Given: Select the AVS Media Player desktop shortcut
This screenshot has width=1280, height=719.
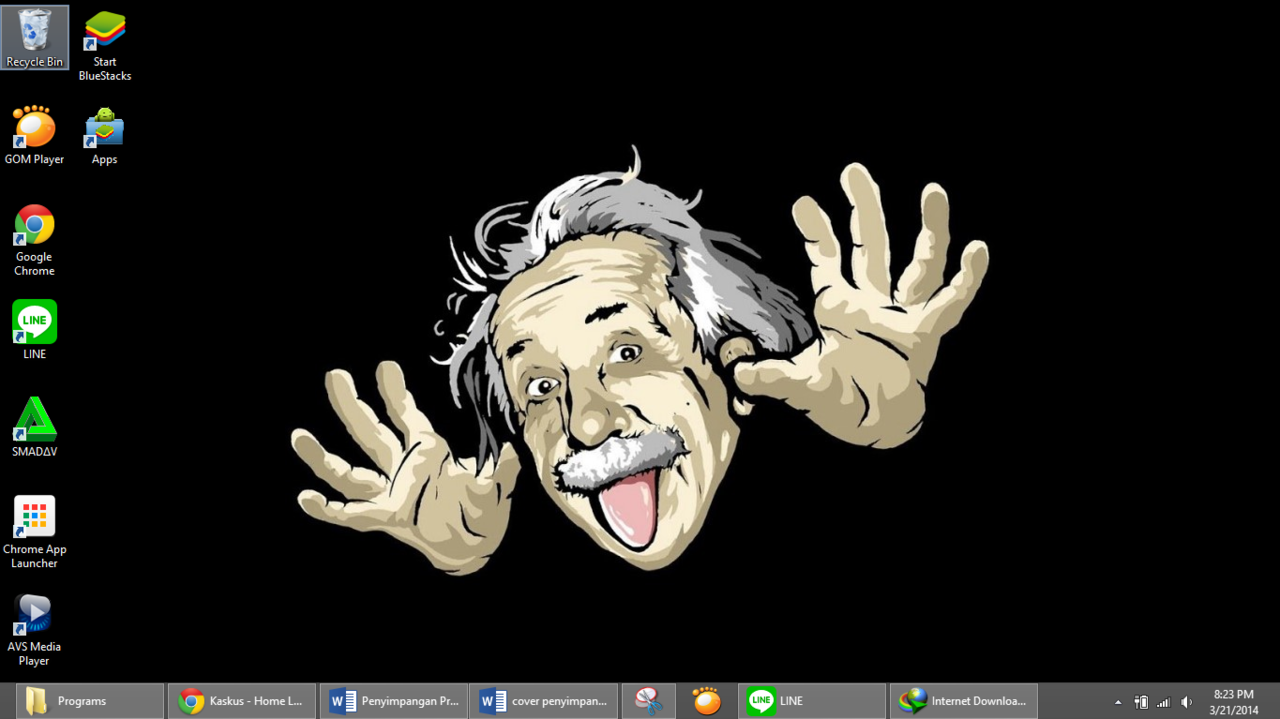Looking at the screenshot, I should 34,630.
